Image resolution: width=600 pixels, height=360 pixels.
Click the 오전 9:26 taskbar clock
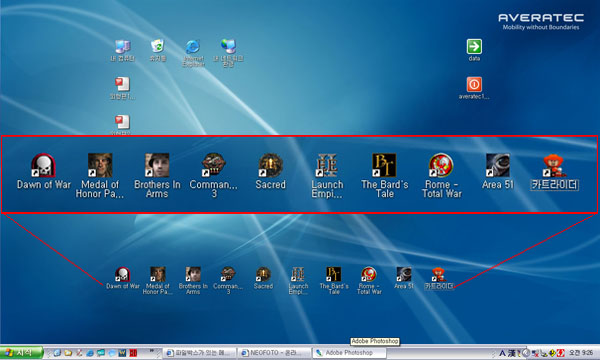tap(581, 353)
